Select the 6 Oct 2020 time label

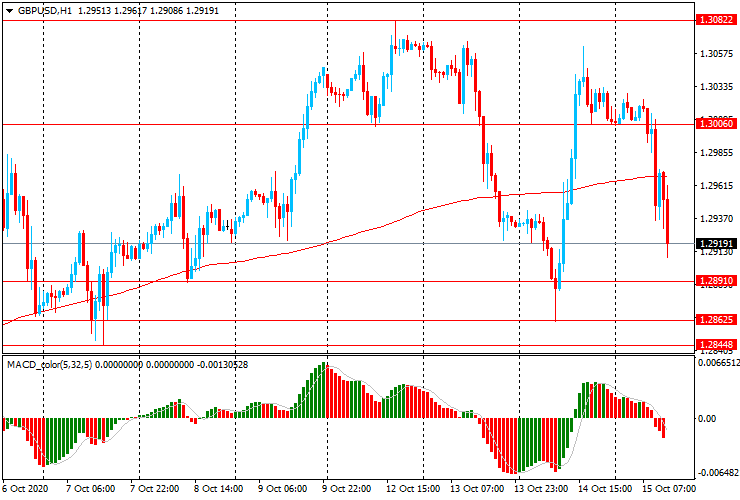click(x=25, y=488)
